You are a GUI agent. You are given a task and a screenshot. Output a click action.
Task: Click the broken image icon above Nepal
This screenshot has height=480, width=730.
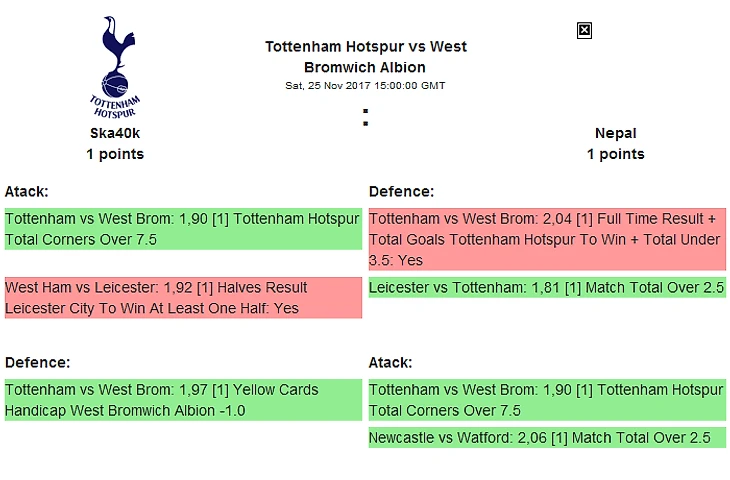click(585, 30)
